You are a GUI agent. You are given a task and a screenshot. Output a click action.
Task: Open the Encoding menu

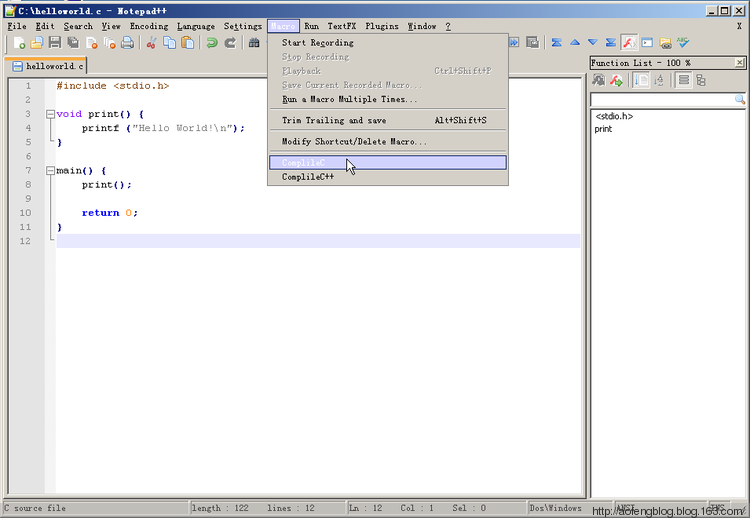click(x=149, y=26)
